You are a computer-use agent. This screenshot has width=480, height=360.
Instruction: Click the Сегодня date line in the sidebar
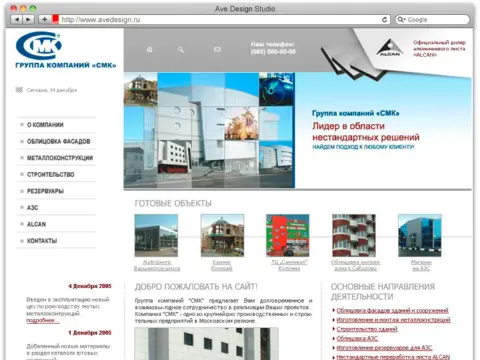click(51, 90)
